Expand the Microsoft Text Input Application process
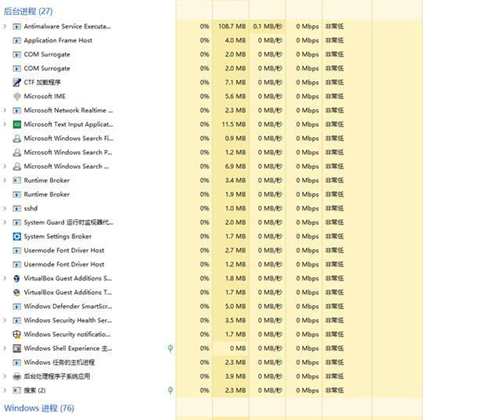500x420 pixels. point(5,124)
